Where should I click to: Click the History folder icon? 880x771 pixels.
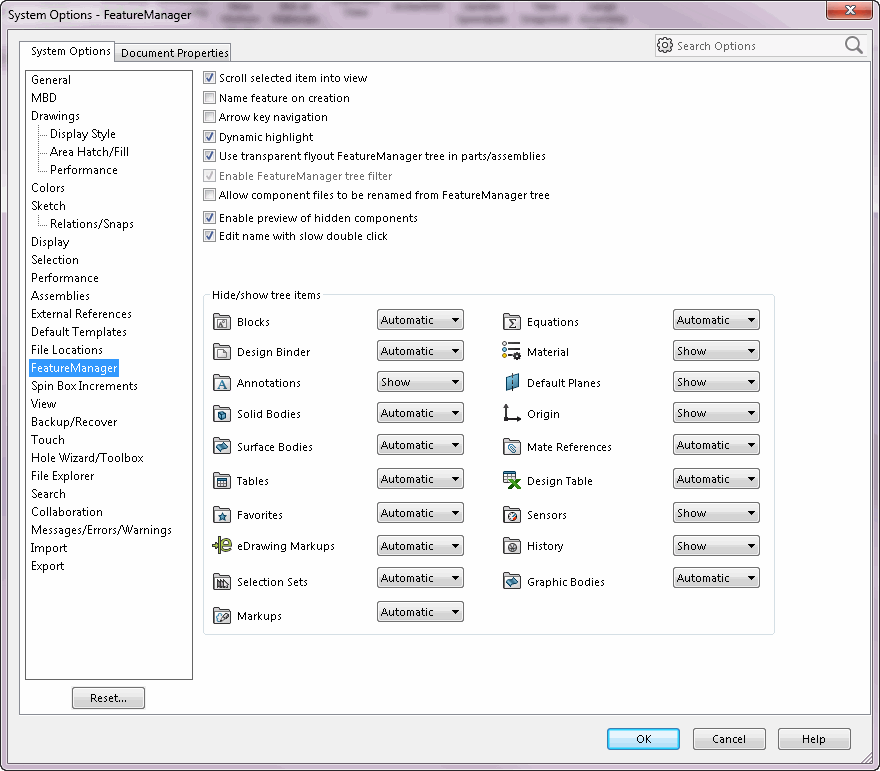coord(512,545)
